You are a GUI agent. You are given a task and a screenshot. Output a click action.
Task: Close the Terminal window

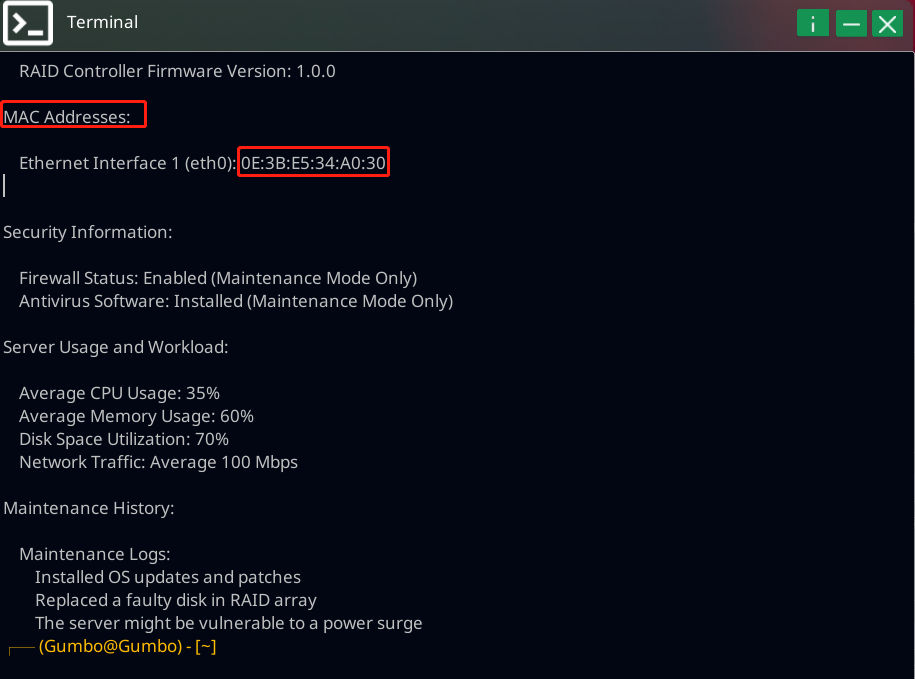click(887, 24)
